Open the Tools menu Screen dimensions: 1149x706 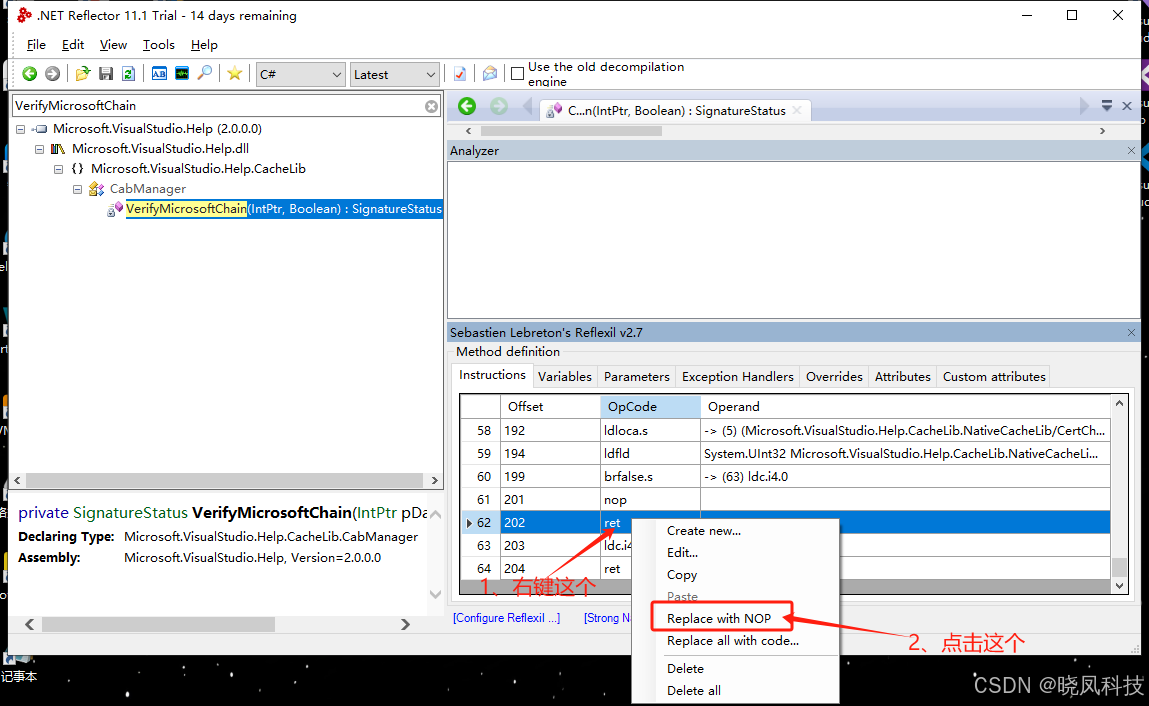tap(158, 45)
